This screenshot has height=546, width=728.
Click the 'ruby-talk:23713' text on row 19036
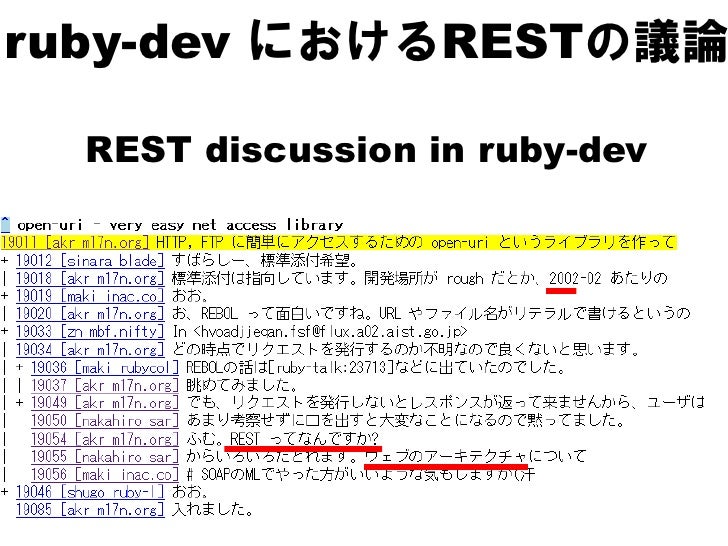point(331,367)
